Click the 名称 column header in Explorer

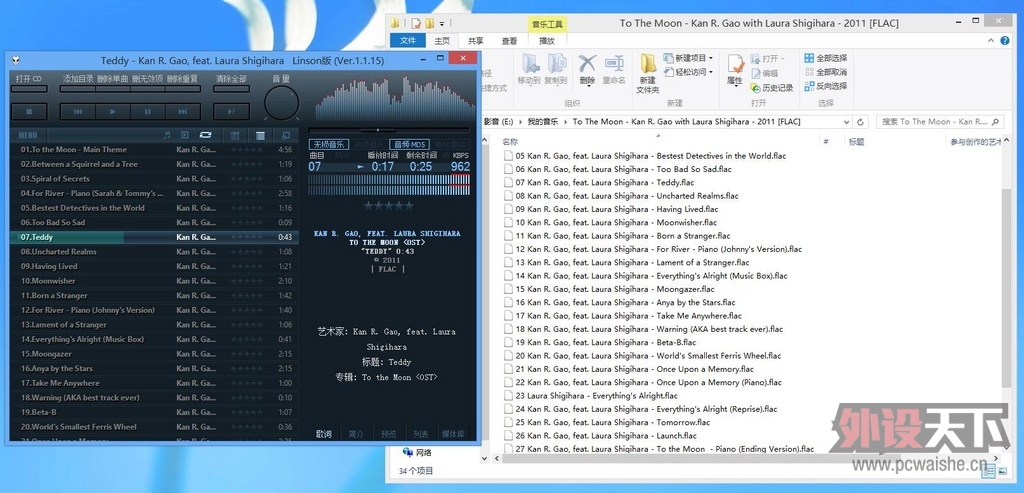(x=510, y=142)
